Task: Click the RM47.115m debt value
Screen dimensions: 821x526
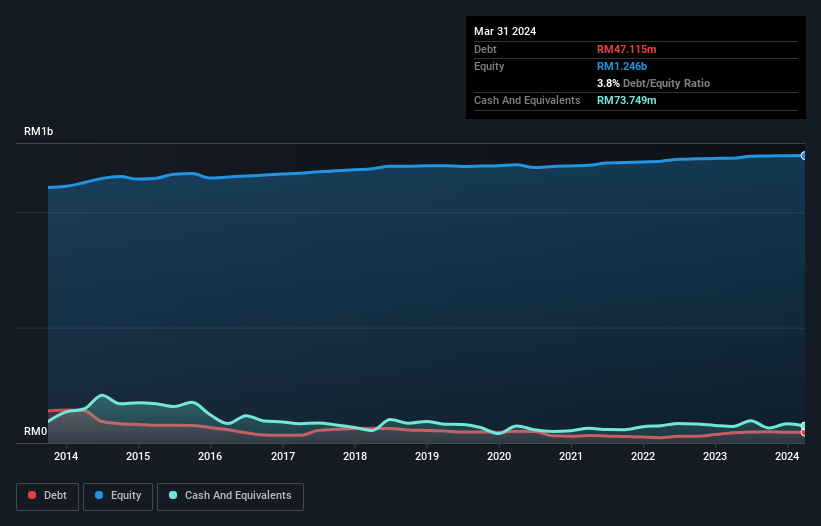Action: [627, 49]
